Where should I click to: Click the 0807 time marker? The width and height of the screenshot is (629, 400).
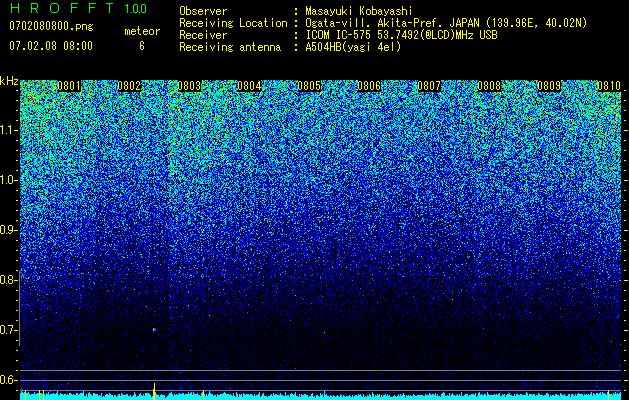click(x=429, y=86)
